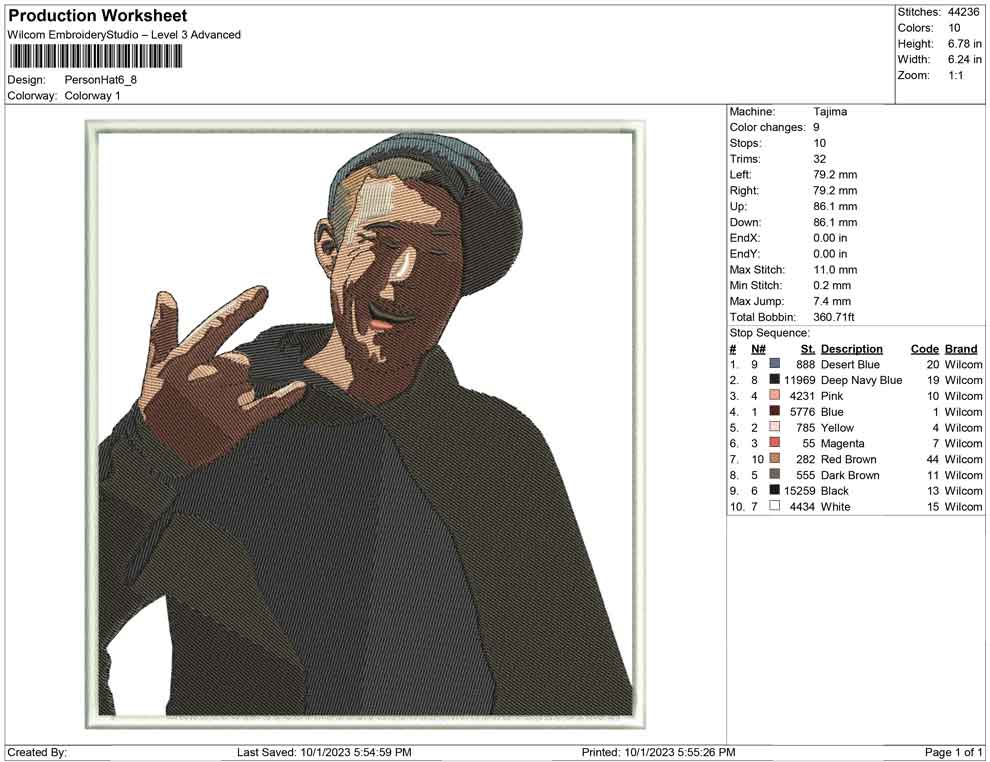Image resolution: width=990 pixels, height=762 pixels.
Task: Click the White thread color swatch
Action: coord(775,506)
